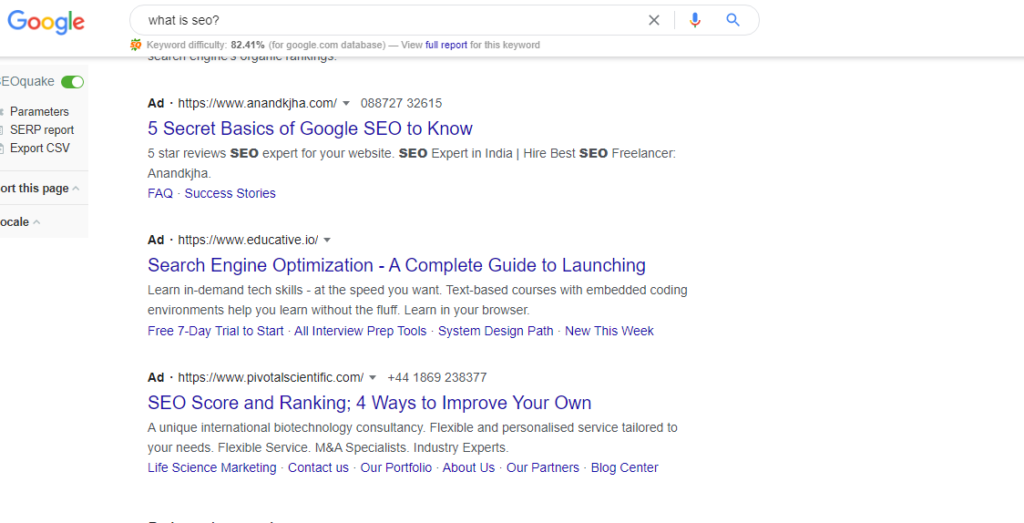The width and height of the screenshot is (1024, 523).
Task: Click the SEOquake icon beside Keyword difficulty
Action: (x=136, y=45)
